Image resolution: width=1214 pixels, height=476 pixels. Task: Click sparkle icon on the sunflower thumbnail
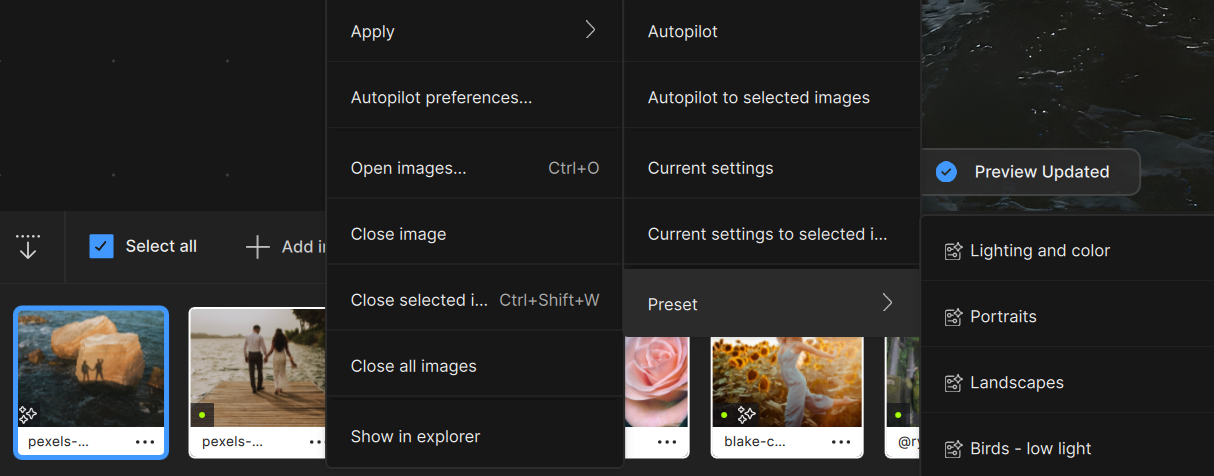747,414
